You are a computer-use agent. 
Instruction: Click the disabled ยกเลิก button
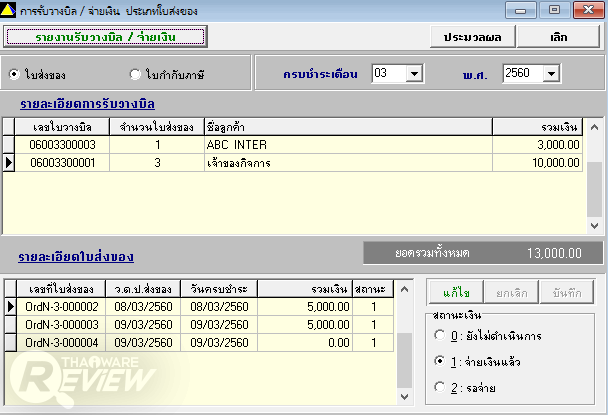512,292
